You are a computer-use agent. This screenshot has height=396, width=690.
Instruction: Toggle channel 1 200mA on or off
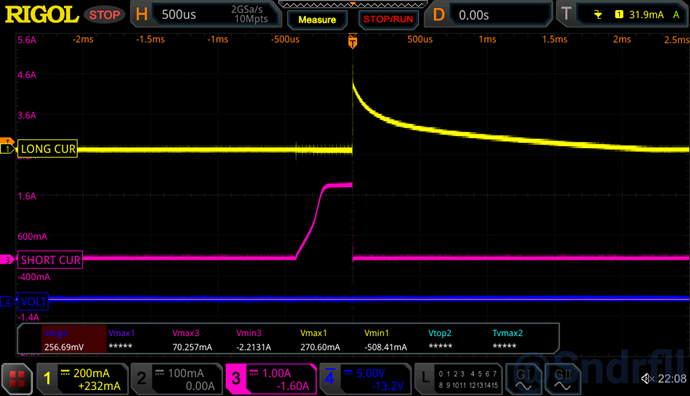82,379
